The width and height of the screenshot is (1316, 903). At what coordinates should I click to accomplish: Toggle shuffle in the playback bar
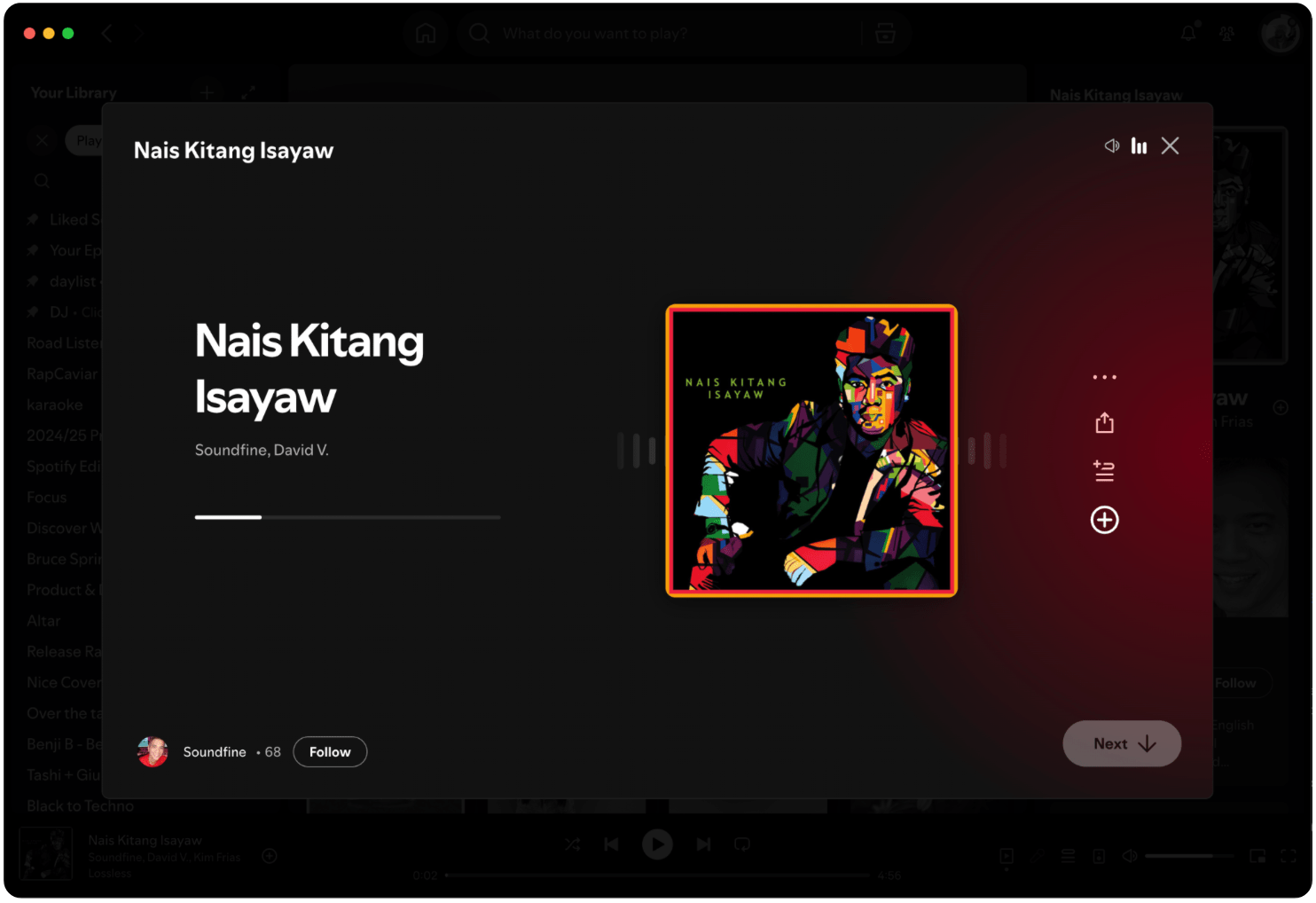573,844
